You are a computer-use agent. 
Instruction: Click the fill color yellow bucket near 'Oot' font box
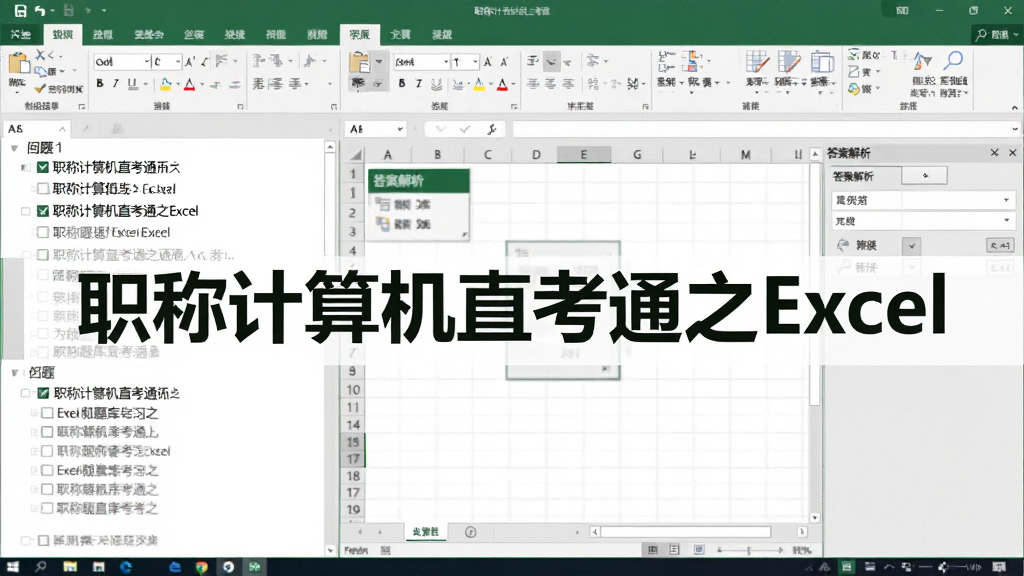click(165, 84)
